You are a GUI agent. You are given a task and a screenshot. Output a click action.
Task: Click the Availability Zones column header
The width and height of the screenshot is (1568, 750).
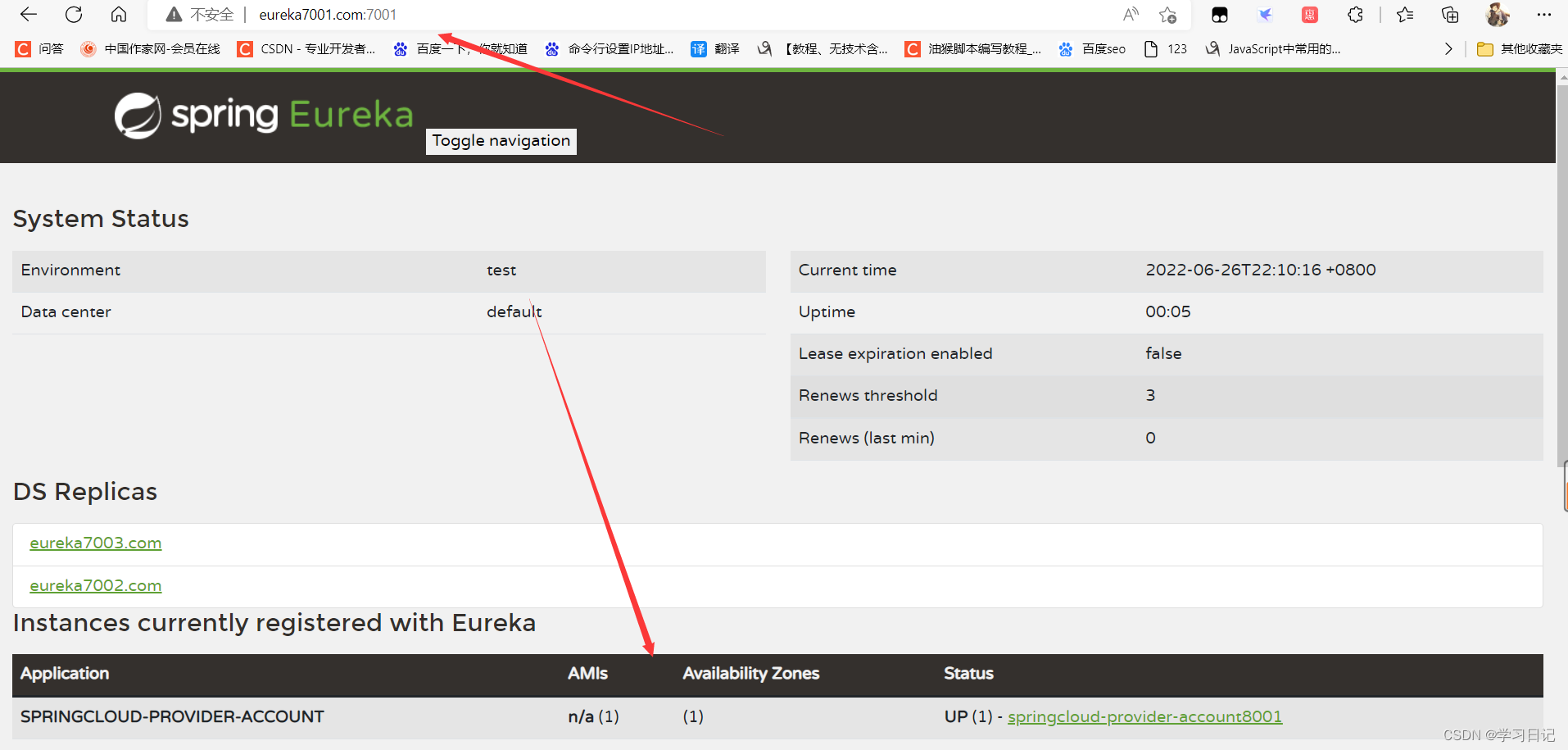[750, 673]
